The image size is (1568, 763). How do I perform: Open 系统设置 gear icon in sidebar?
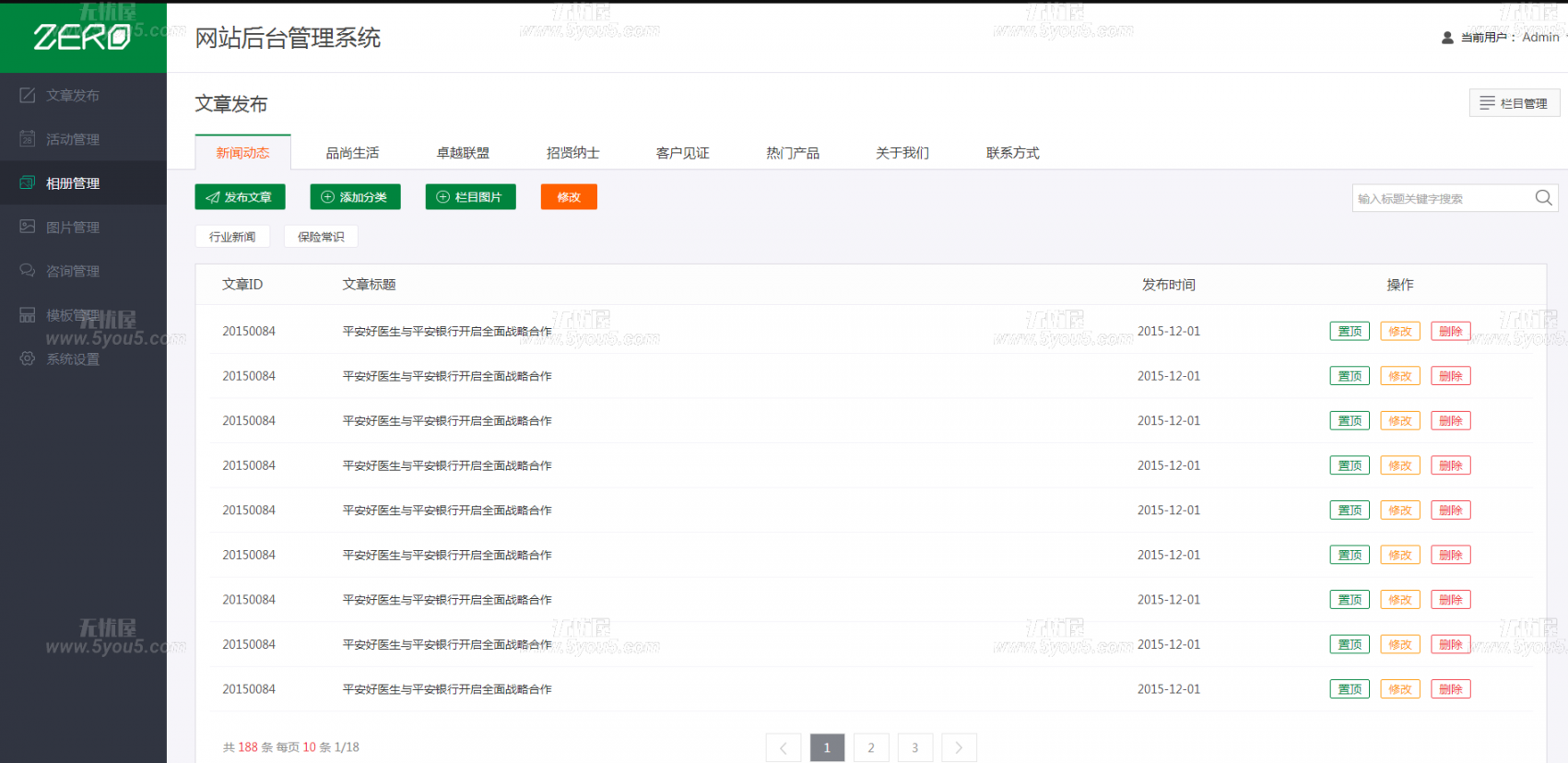coord(28,358)
